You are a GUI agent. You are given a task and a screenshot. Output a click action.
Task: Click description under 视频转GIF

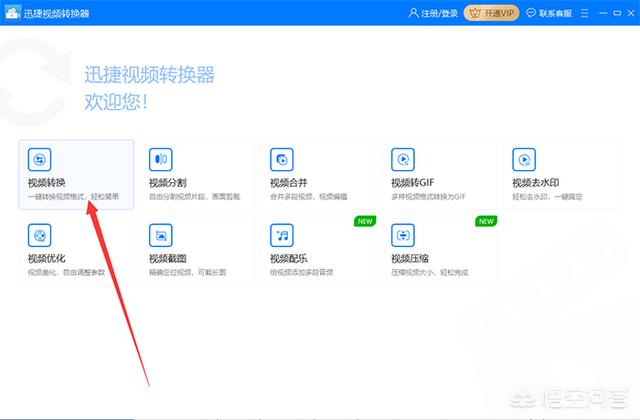428,197
